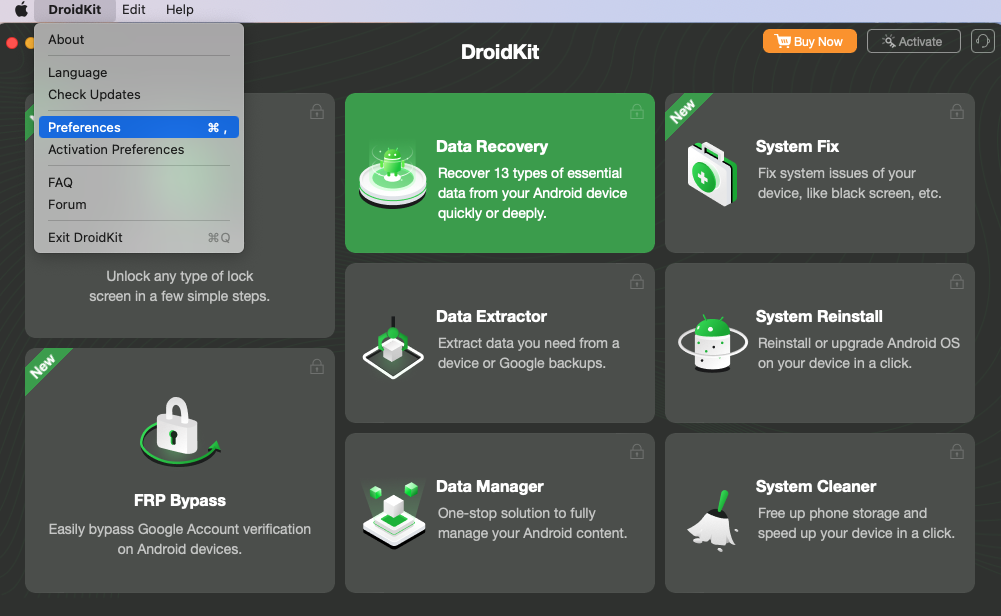Click the Activate button
Image resolution: width=1001 pixels, height=616 pixels.
(x=914, y=41)
